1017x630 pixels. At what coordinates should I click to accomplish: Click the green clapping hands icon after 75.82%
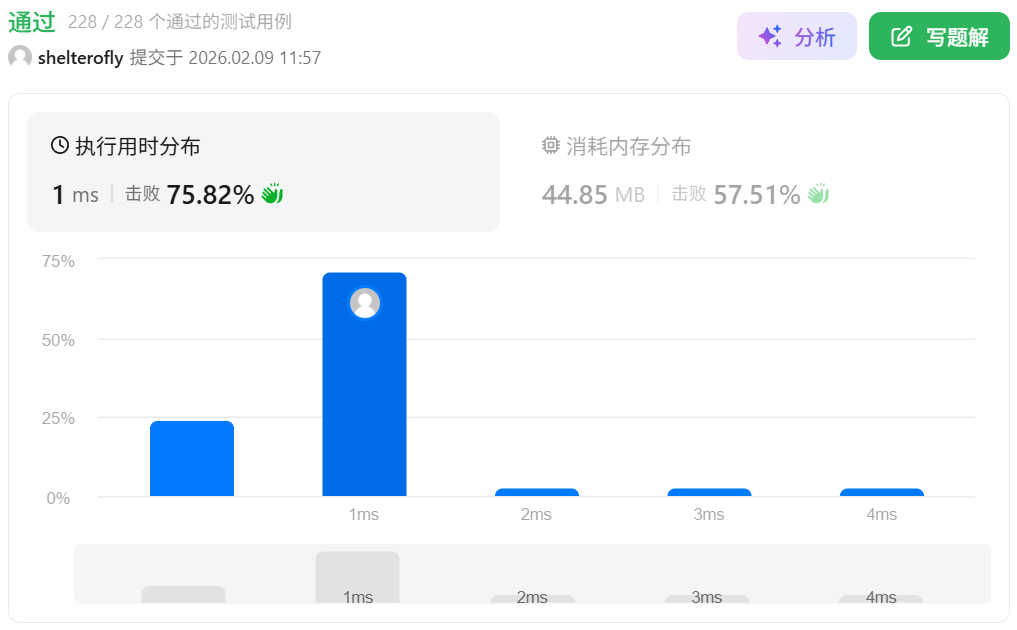point(272,194)
